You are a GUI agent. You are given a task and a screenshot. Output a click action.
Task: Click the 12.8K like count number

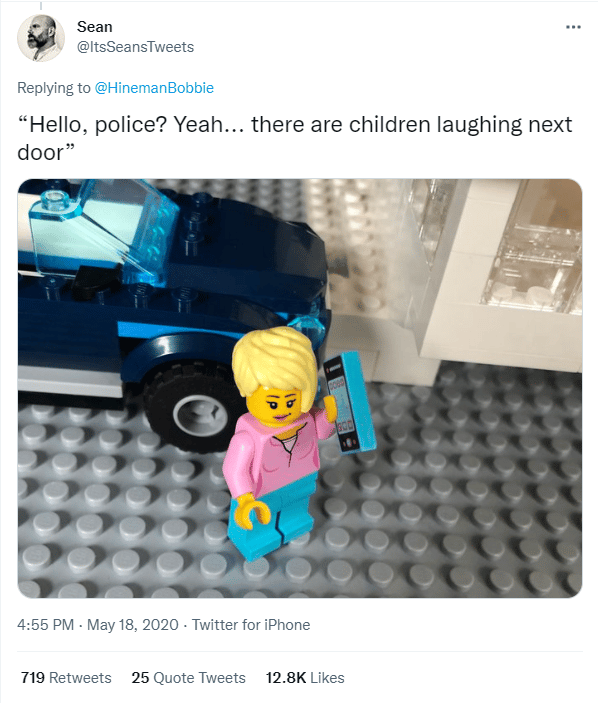286,677
